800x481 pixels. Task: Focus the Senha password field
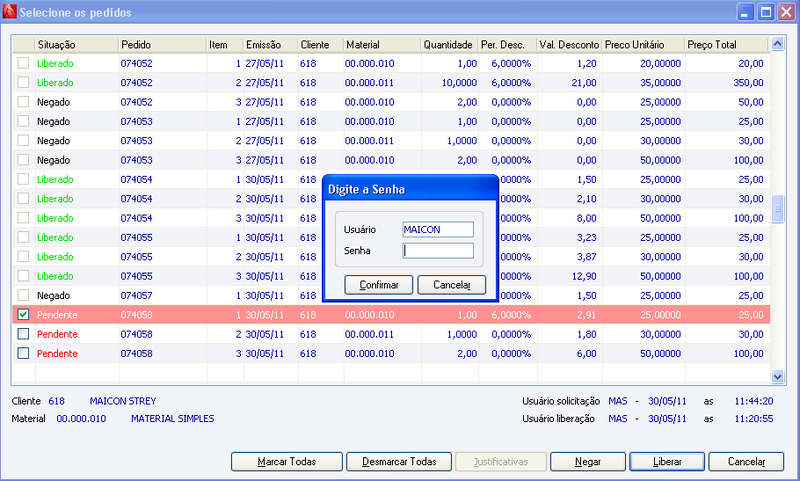[x=438, y=250]
